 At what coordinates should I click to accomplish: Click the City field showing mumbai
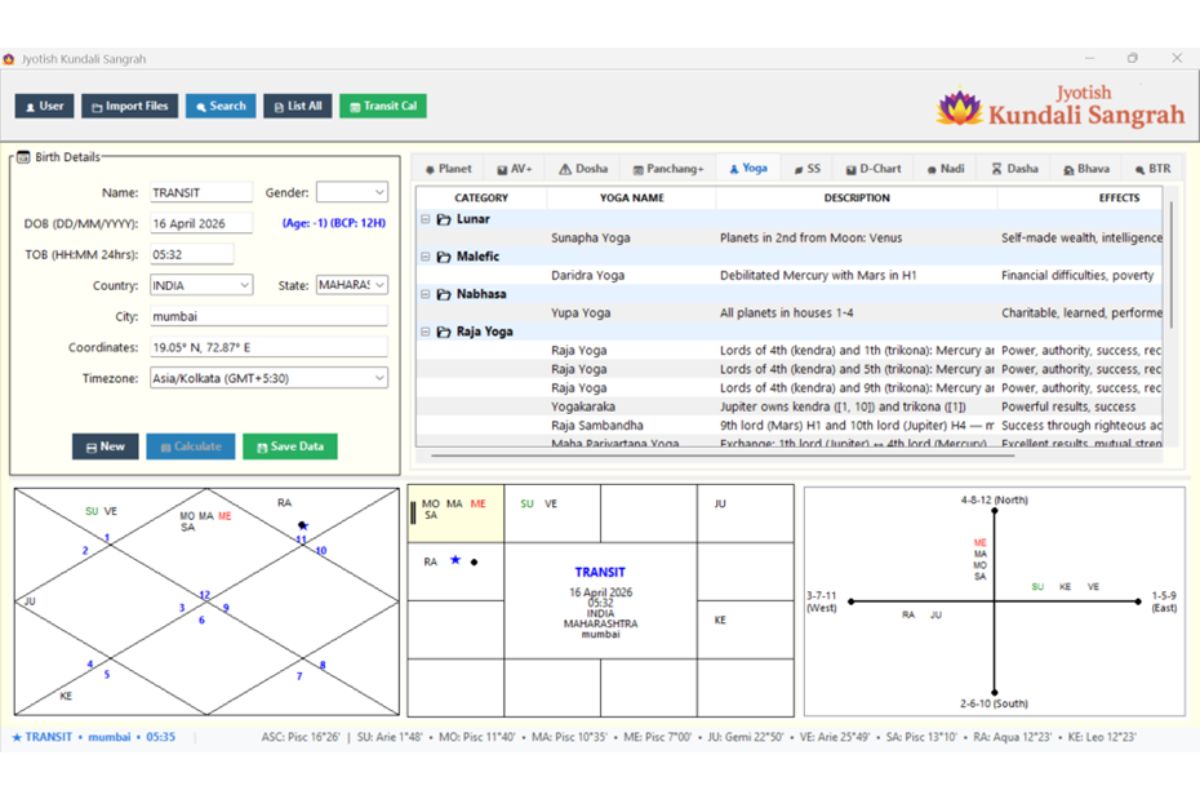268,316
